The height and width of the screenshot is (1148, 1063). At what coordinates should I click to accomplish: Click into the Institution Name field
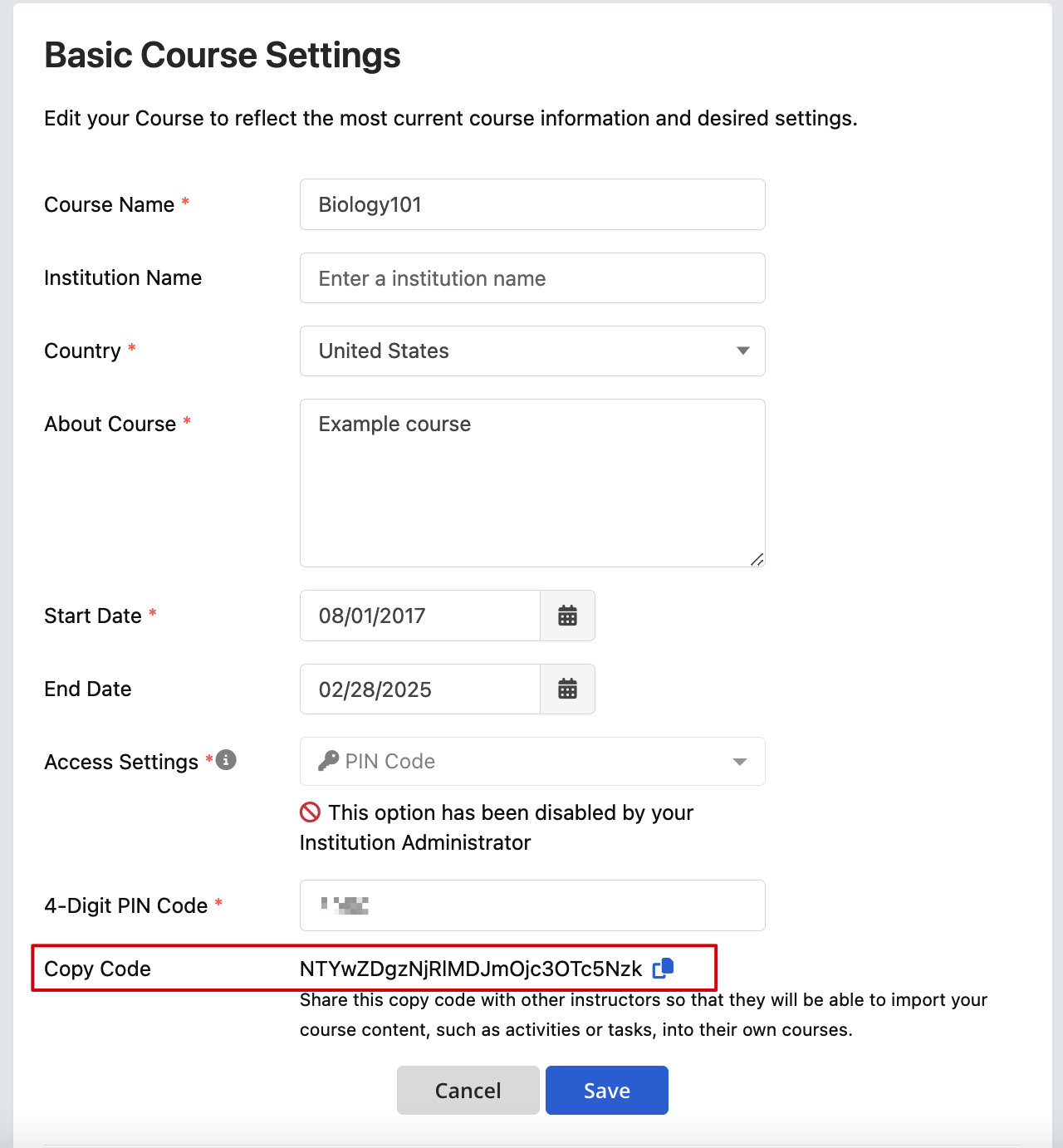pos(531,278)
